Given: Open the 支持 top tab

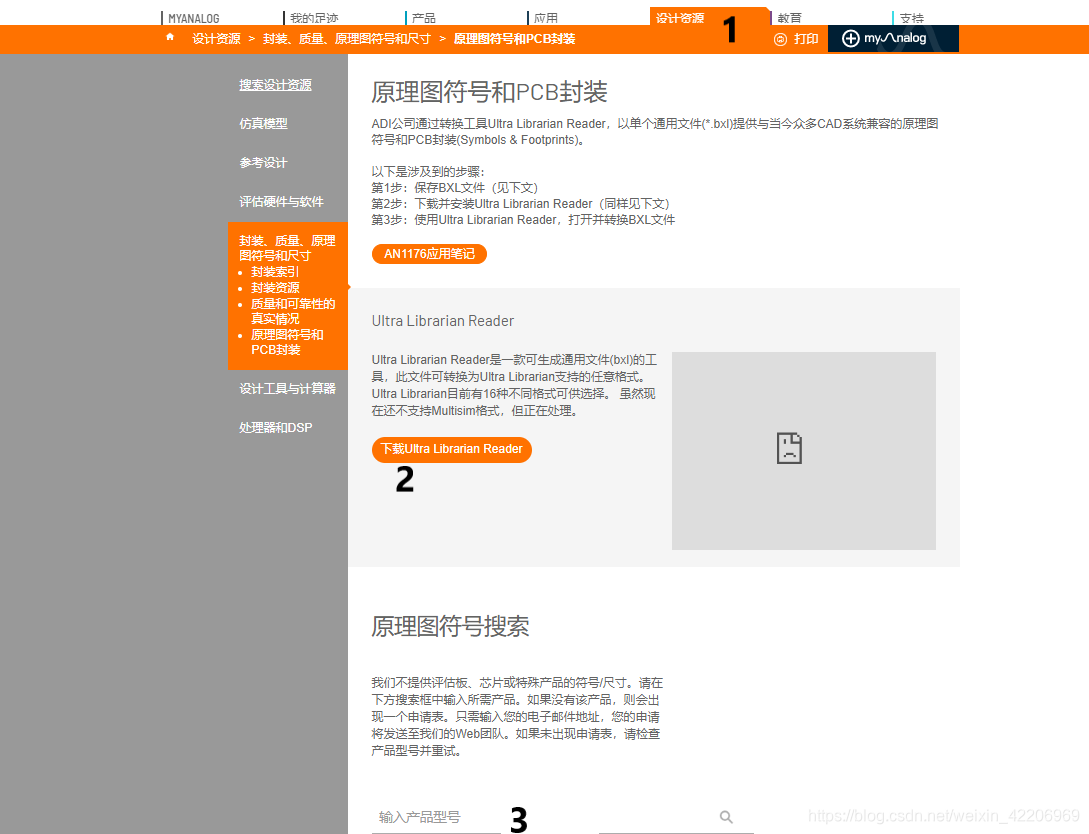Looking at the screenshot, I should point(912,19).
